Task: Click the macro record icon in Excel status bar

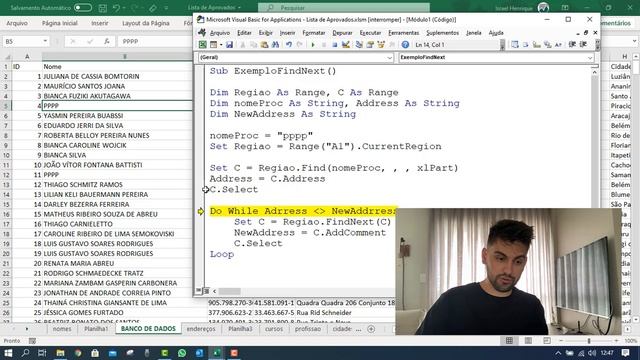Action: point(32,341)
